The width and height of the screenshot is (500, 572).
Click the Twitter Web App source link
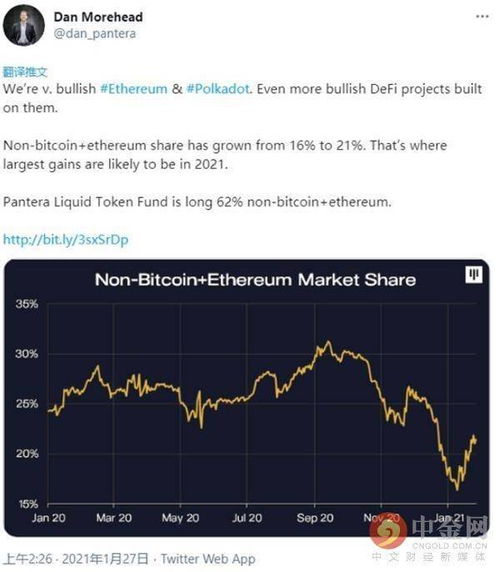tap(208, 559)
